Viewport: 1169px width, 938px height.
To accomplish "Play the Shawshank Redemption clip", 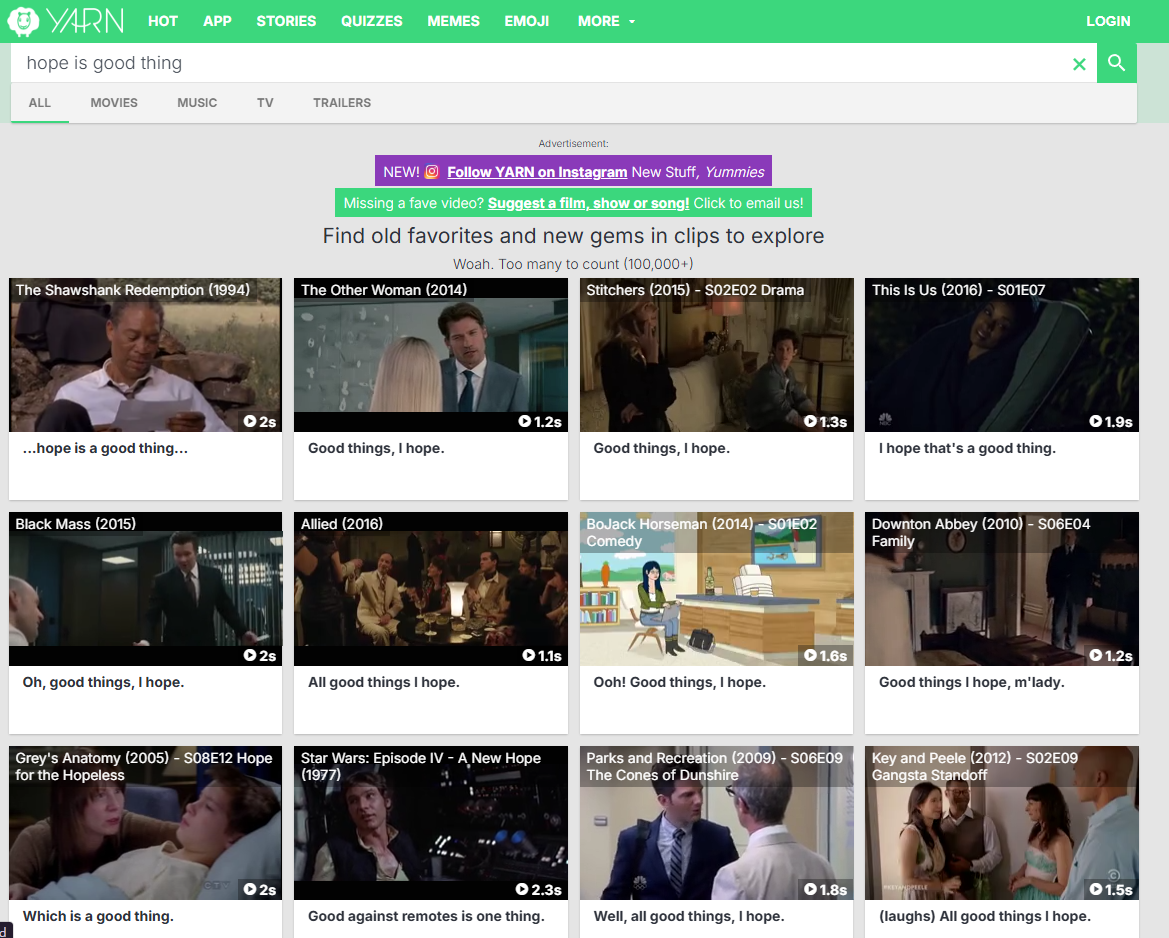I will point(145,355).
